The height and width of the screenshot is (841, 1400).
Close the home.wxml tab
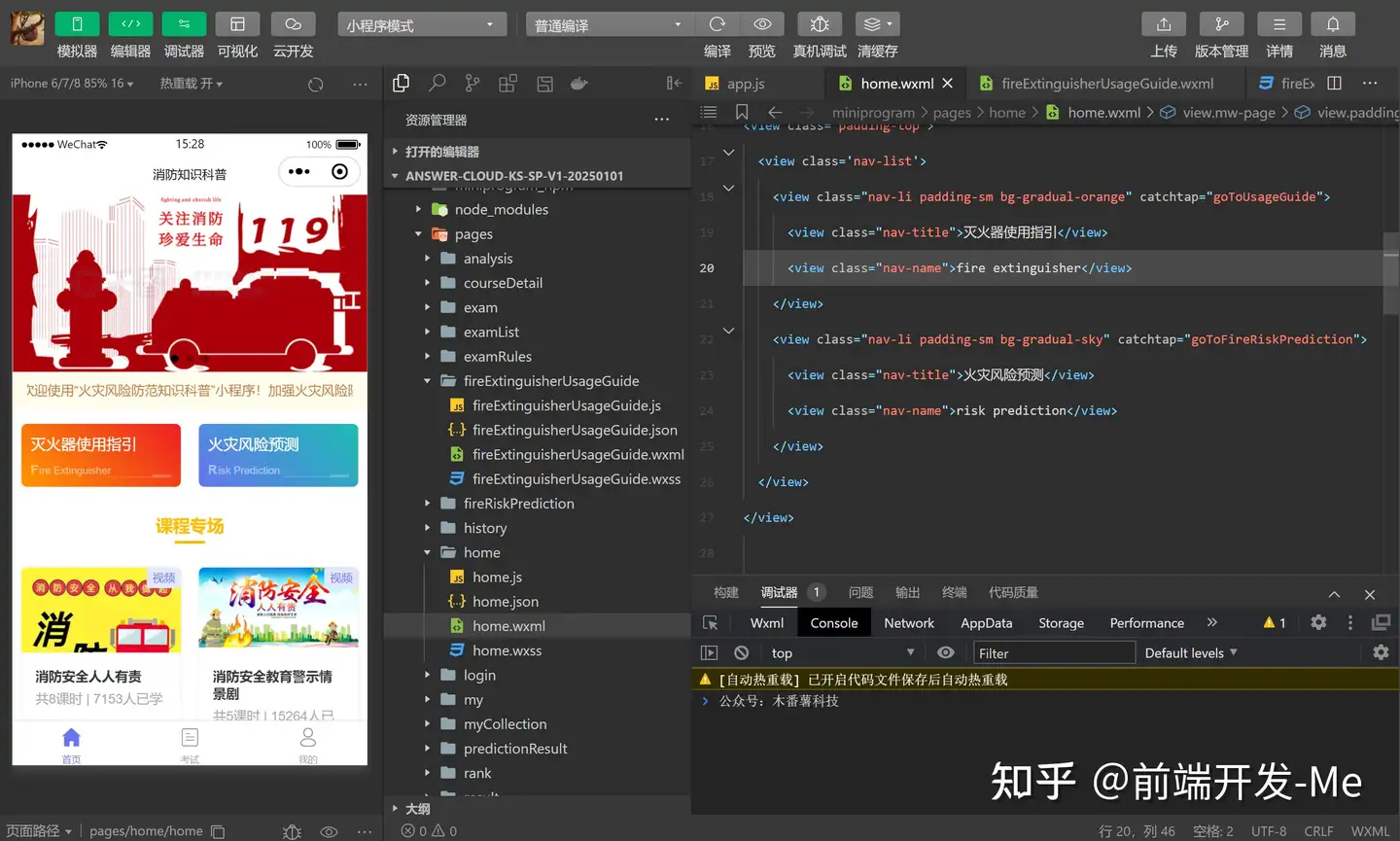(948, 84)
